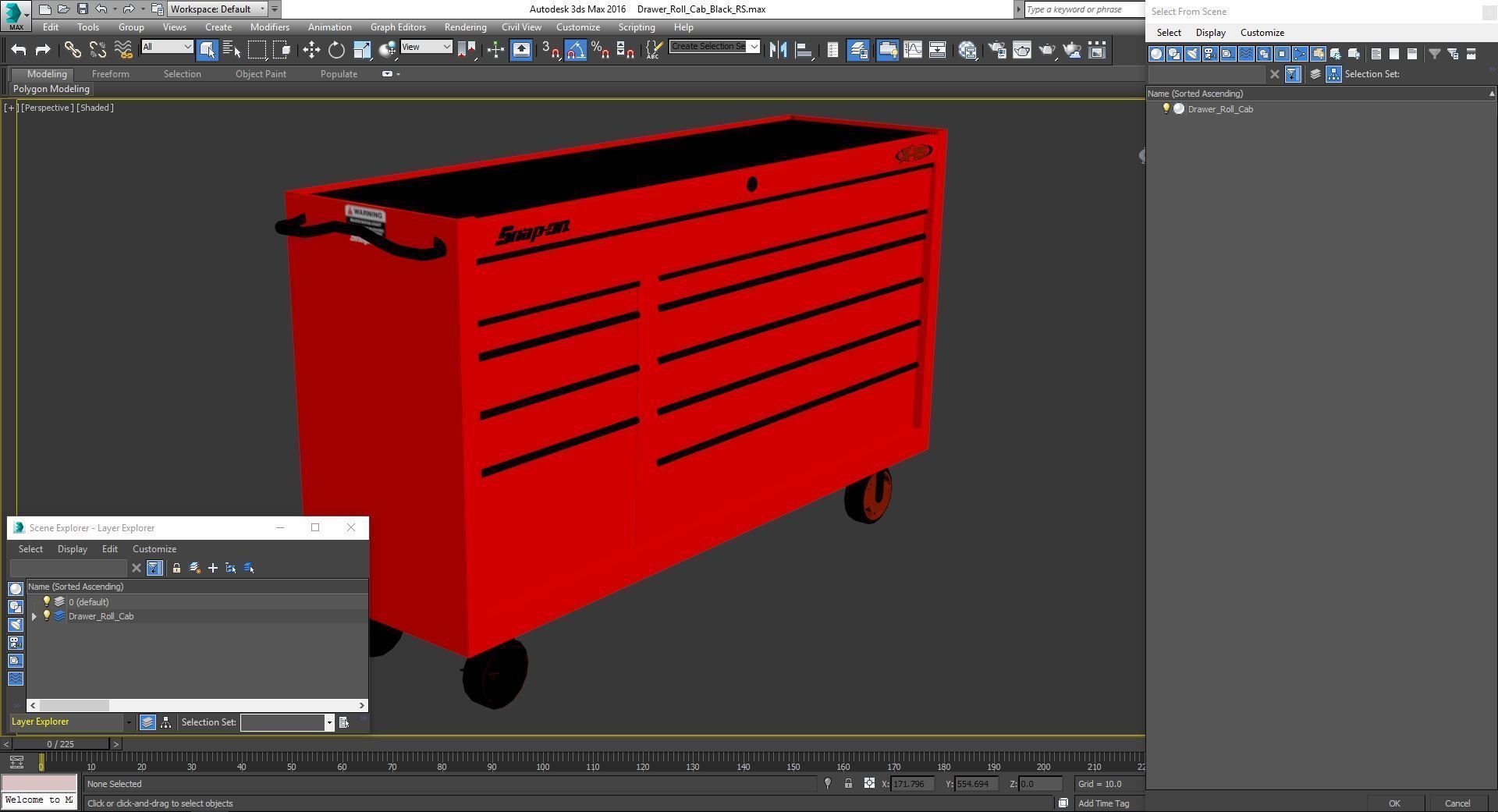
Task: Expand the Drawer_Roll_Cab layer tree
Action: point(34,616)
